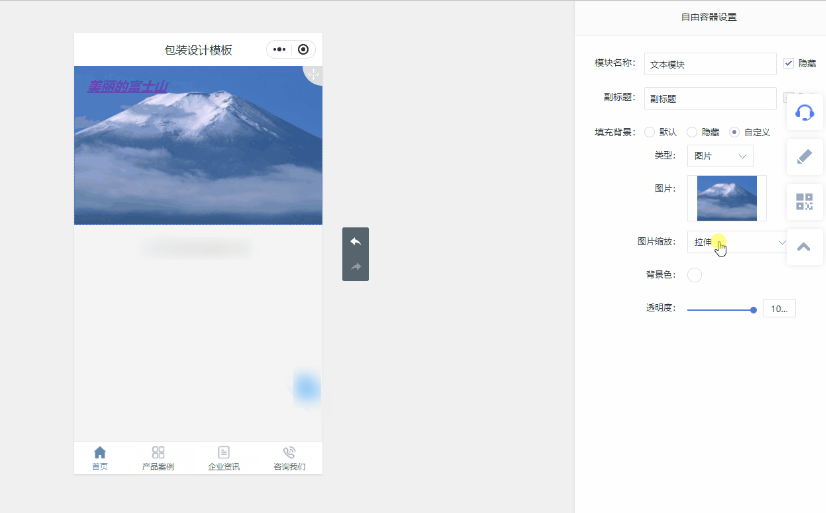Click the mini program close circle icon

pyautogui.click(x=303, y=49)
